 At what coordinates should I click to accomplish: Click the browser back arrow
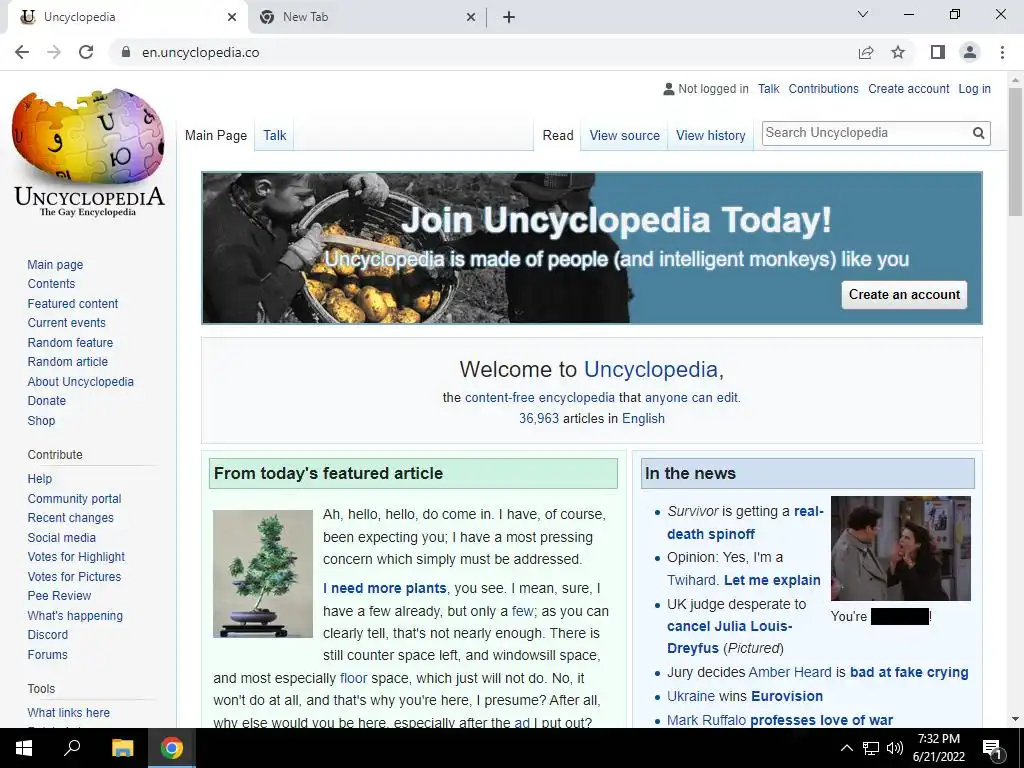[22, 52]
